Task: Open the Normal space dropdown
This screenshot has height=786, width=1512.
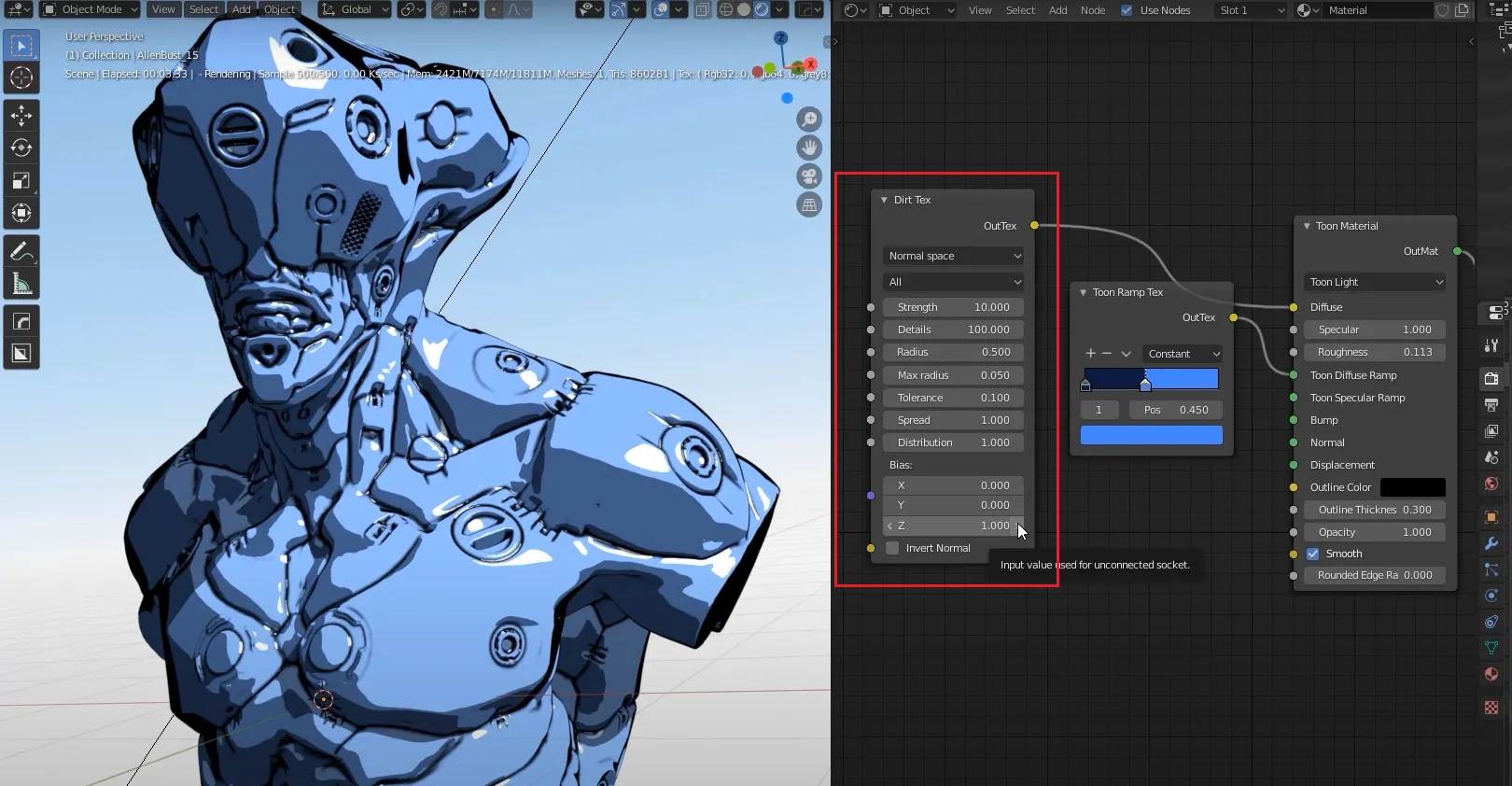Action: pyautogui.click(x=953, y=256)
